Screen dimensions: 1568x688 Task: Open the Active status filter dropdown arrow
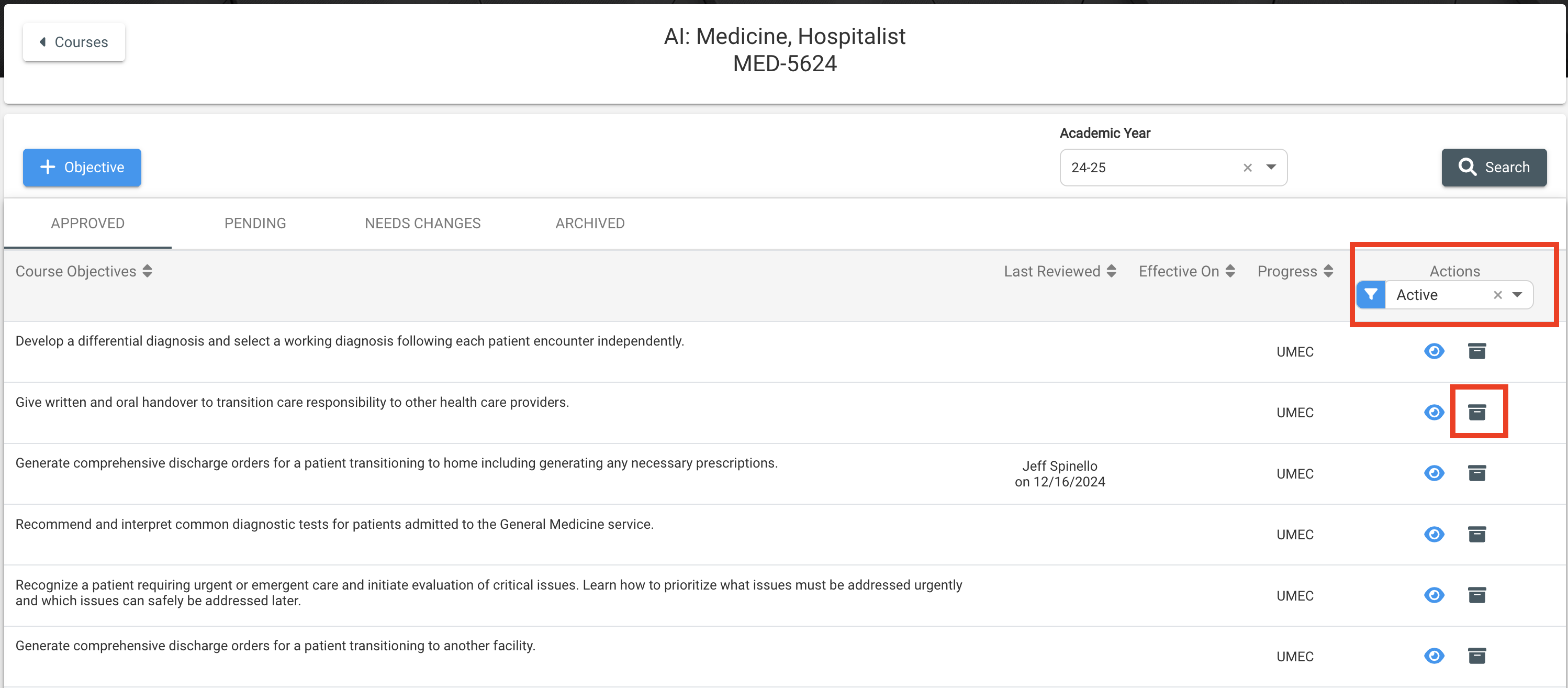coord(1517,295)
